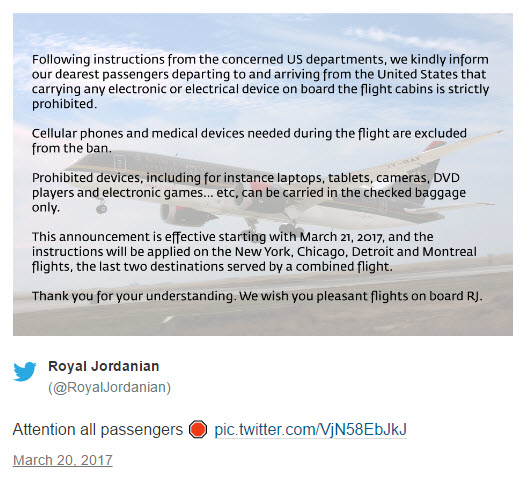Select the 'Attention all passengers' tweet text
The height and width of the screenshot is (481, 525).
[98, 429]
